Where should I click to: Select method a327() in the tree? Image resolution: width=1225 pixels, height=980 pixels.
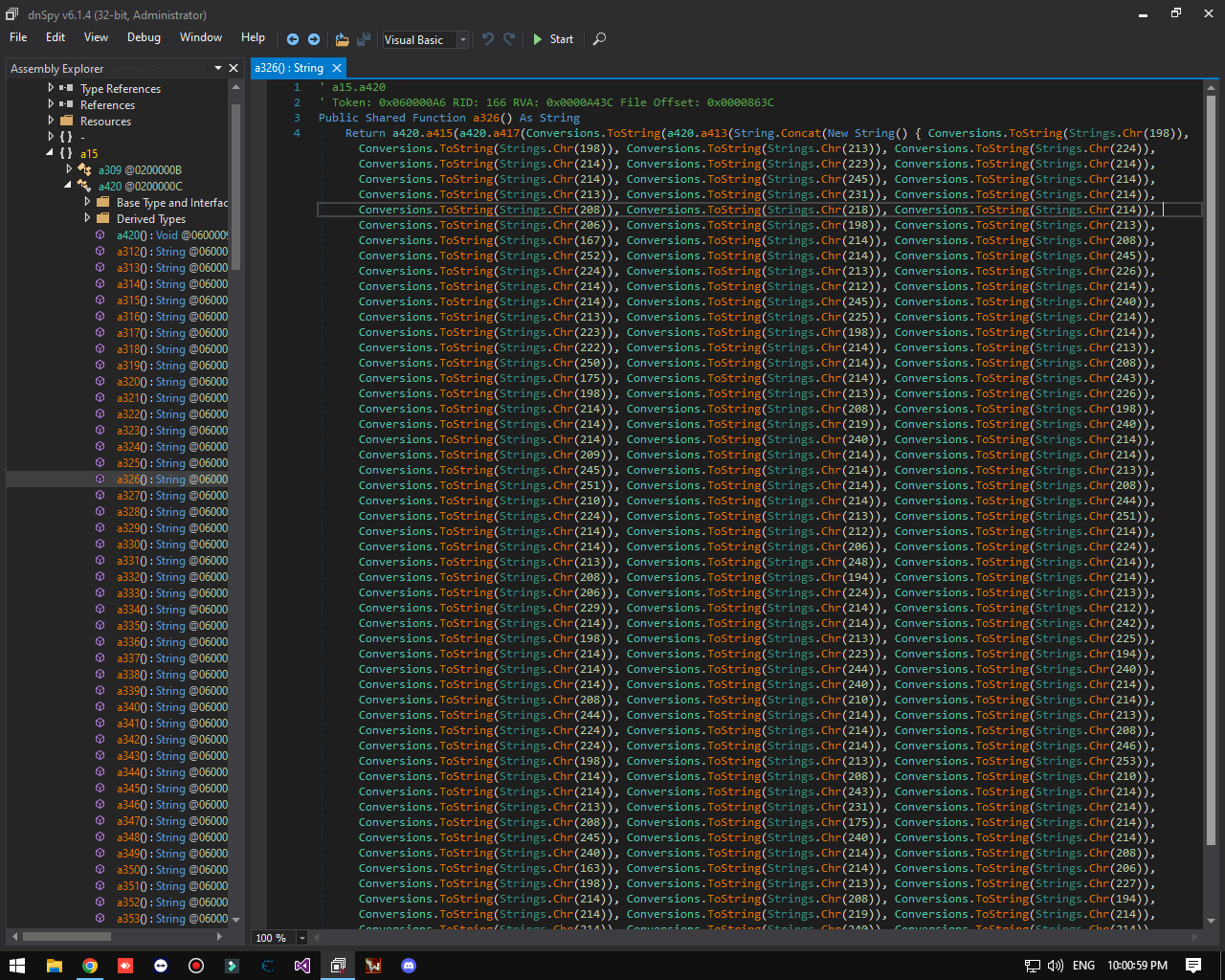(172, 495)
